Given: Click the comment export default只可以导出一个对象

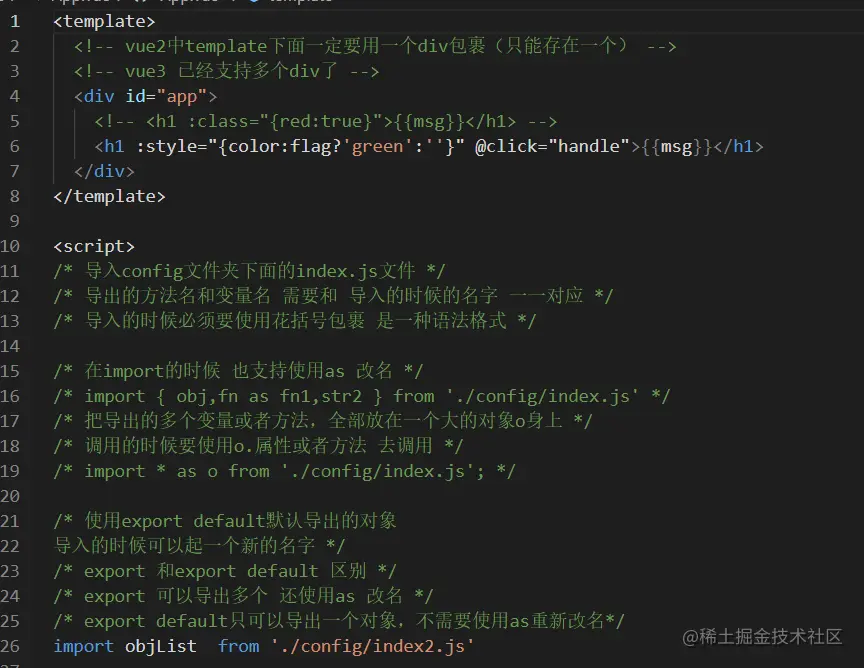Looking at the screenshot, I should (339, 621).
